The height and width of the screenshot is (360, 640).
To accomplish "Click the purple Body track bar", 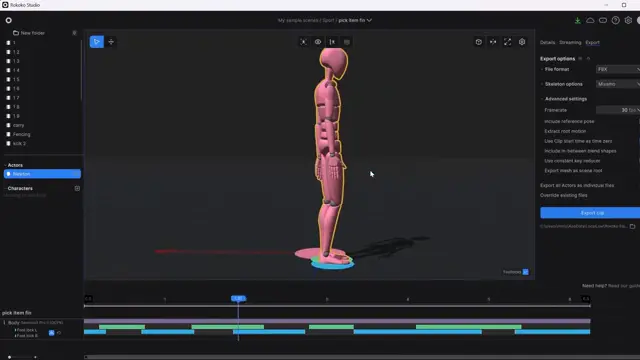I will [x=337, y=321].
